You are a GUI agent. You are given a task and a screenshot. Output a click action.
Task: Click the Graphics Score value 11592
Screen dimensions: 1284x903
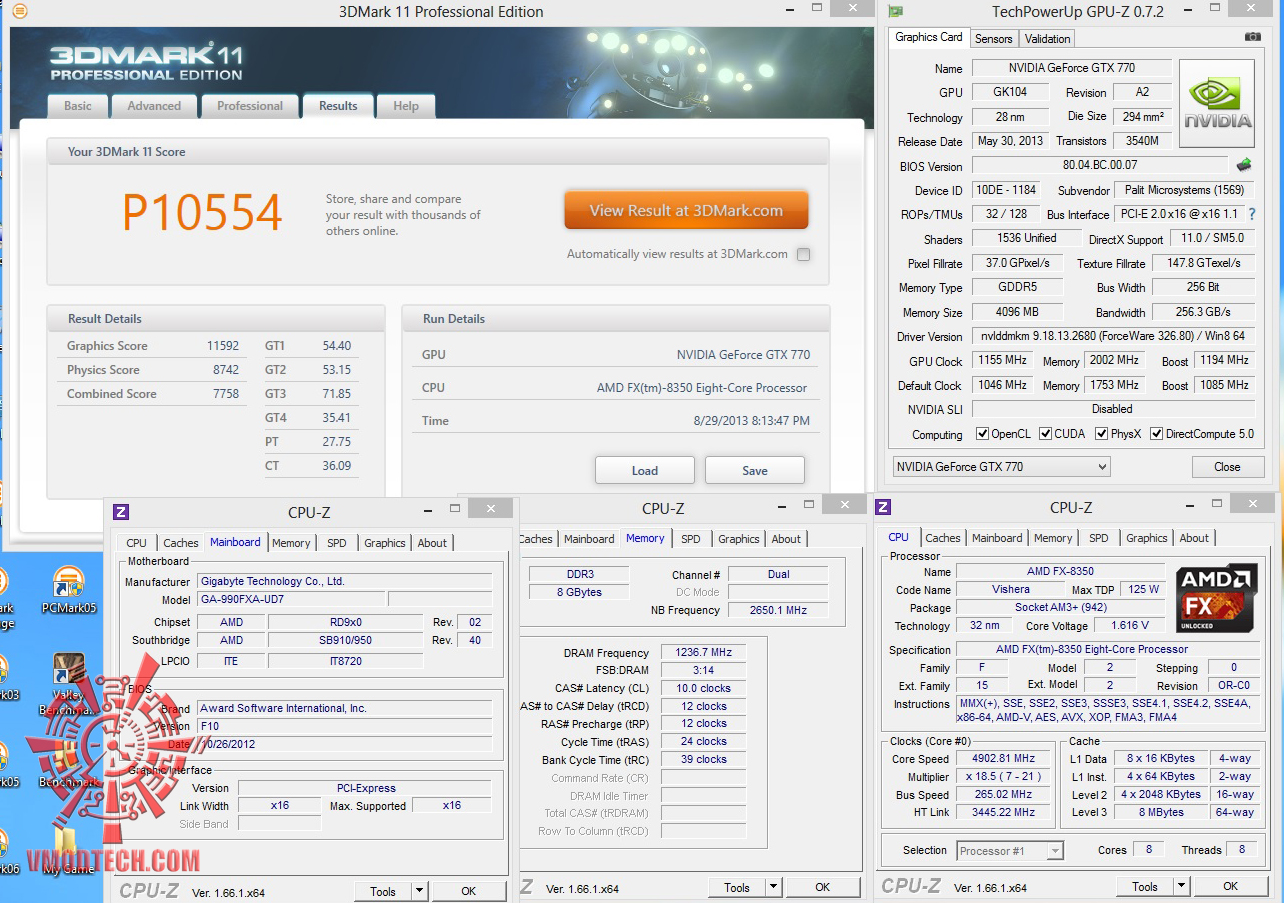tap(223, 346)
